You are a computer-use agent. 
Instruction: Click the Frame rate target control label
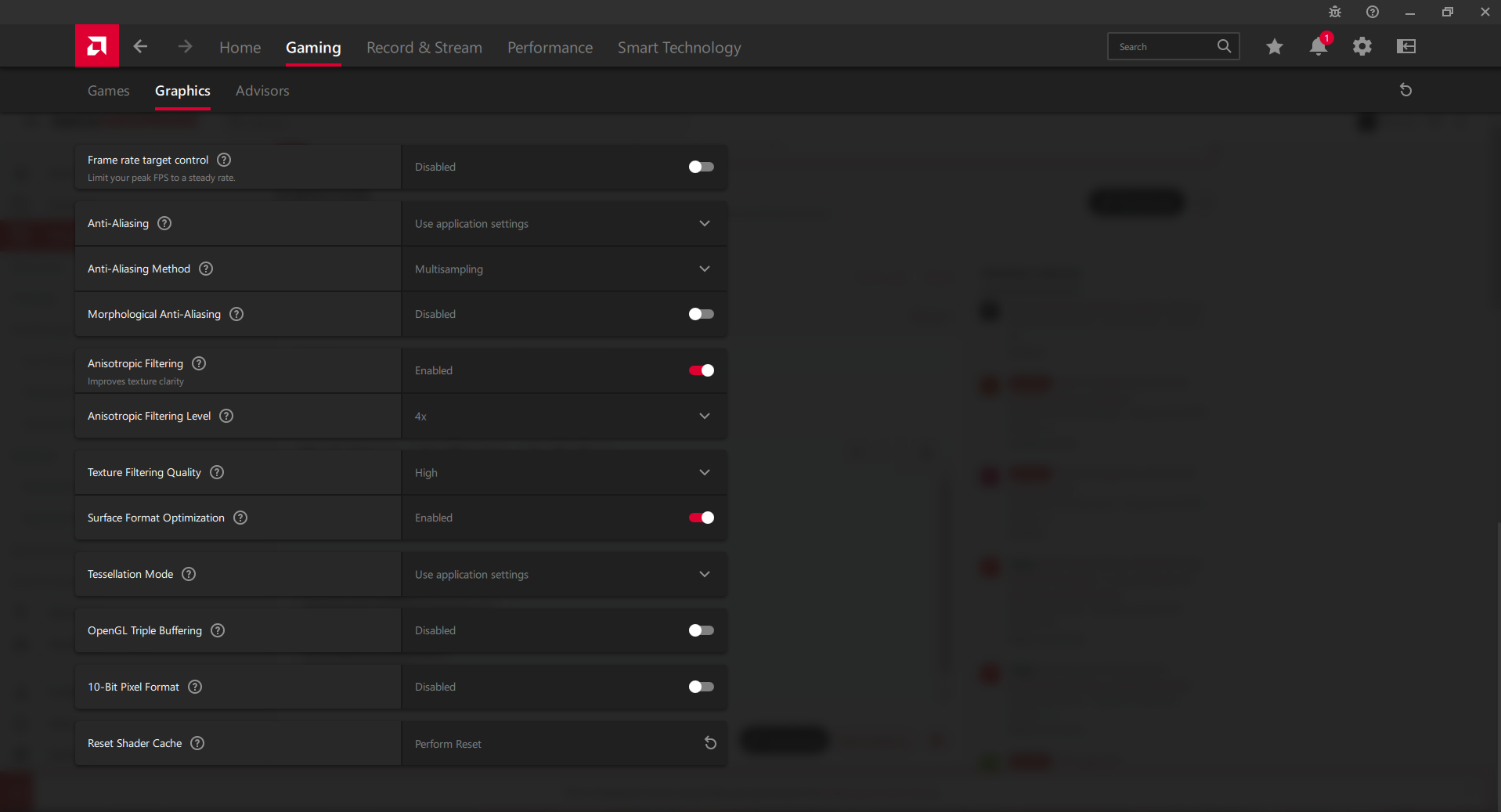[x=148, y=160]
